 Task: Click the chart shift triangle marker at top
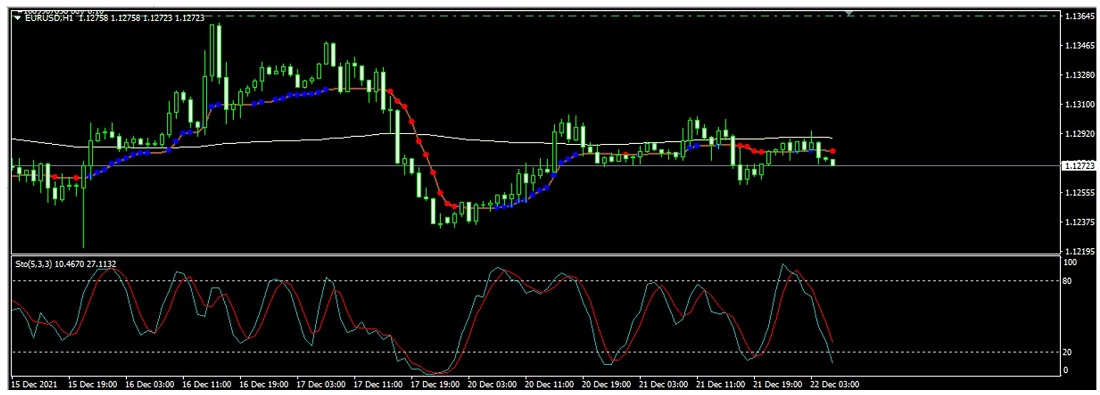click(850, 13)
